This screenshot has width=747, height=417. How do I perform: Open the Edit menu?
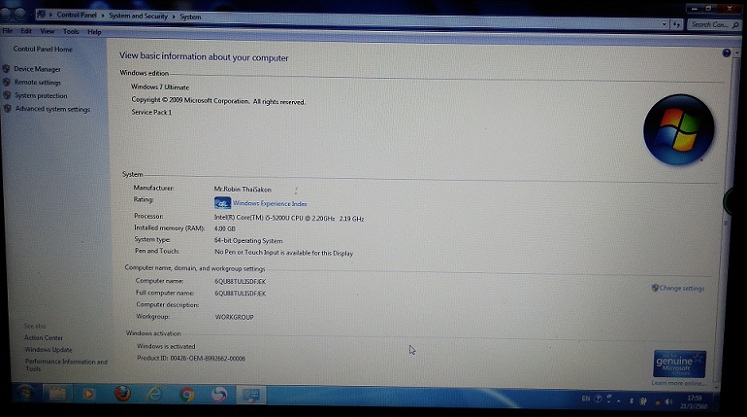point(26,31)
